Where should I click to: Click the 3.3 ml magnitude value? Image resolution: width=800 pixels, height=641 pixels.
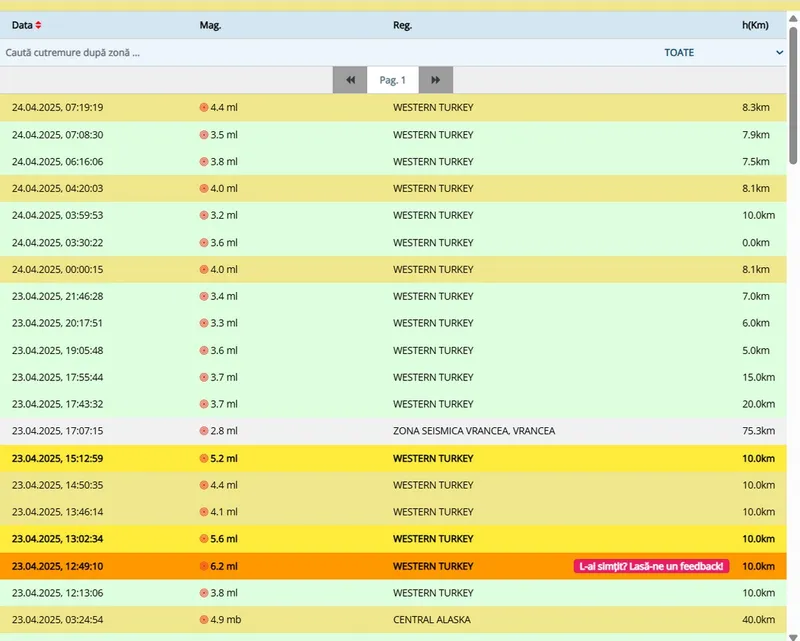coord(224,323)
